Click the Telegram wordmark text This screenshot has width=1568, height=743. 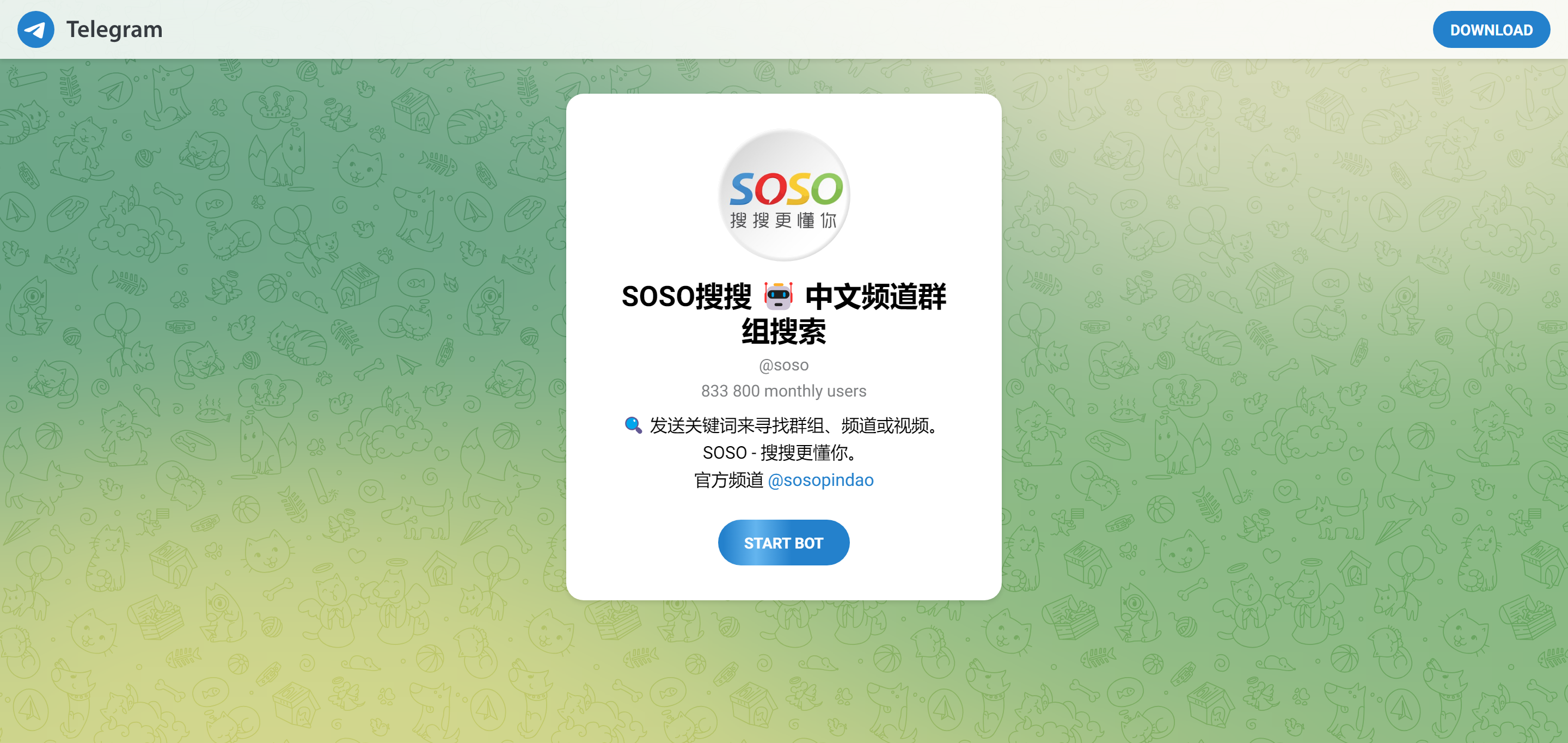pyautogui.click(x=114, y=29)
